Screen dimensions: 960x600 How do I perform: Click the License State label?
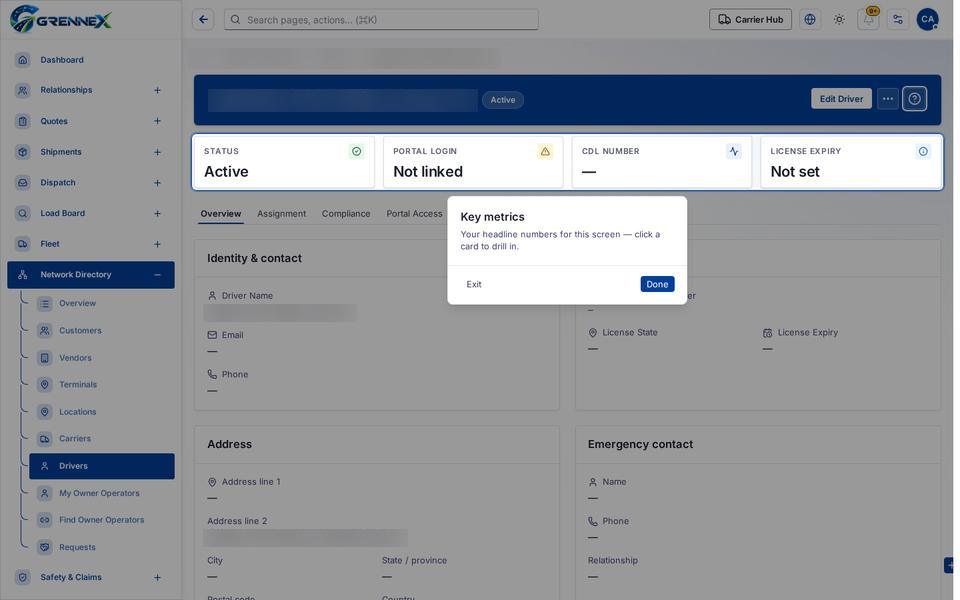click(630, 332)
